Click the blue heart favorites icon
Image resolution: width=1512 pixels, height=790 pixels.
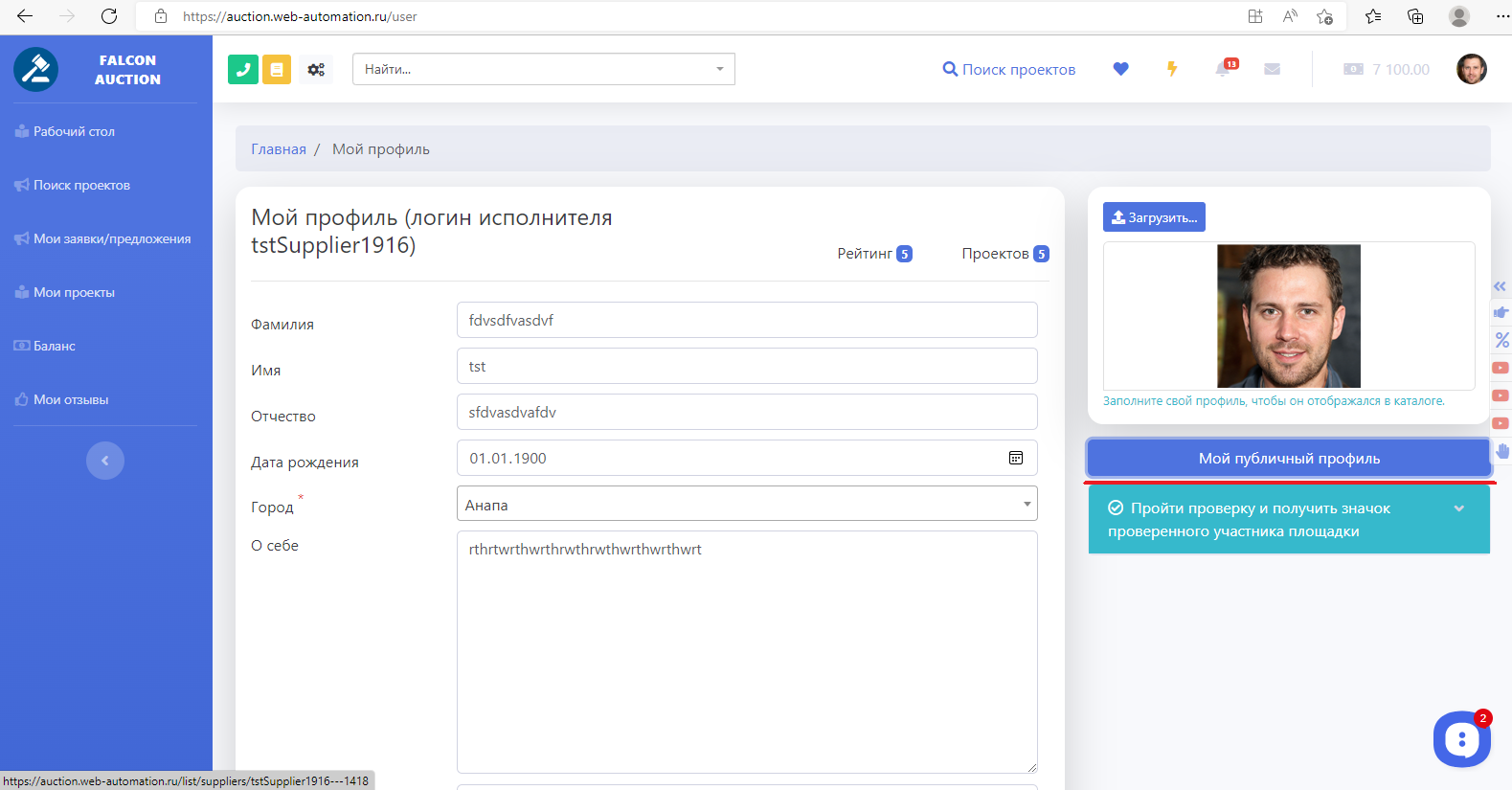point(1120,69)
